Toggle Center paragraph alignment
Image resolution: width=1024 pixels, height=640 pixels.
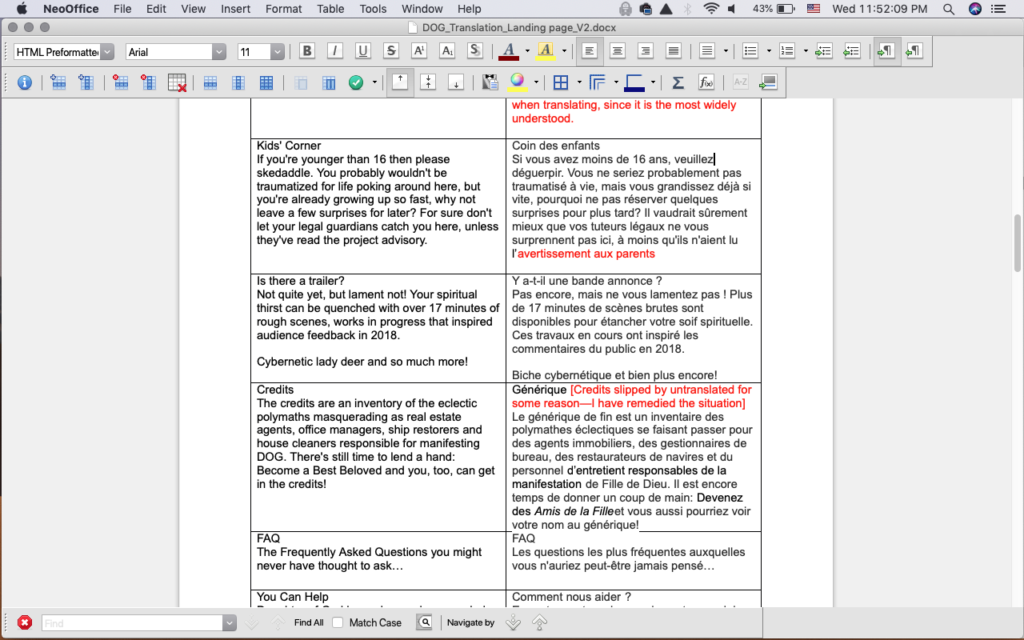pyautogui.click(x=617, y=51)
